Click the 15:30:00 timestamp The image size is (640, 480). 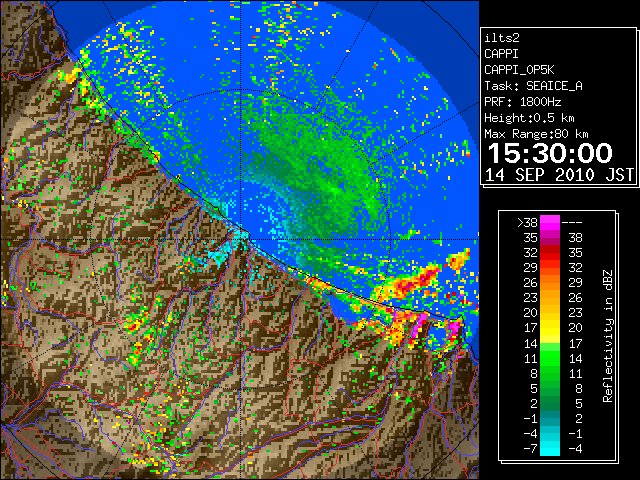pyautogui.click(x=550, y=153)
